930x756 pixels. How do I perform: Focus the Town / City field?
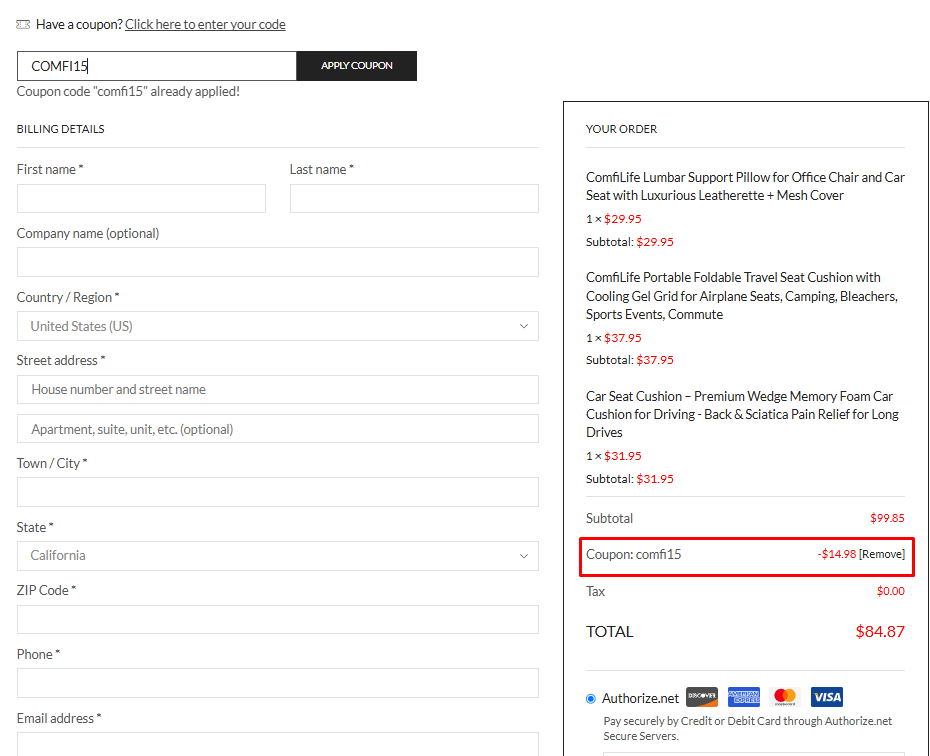coord(278,492)
